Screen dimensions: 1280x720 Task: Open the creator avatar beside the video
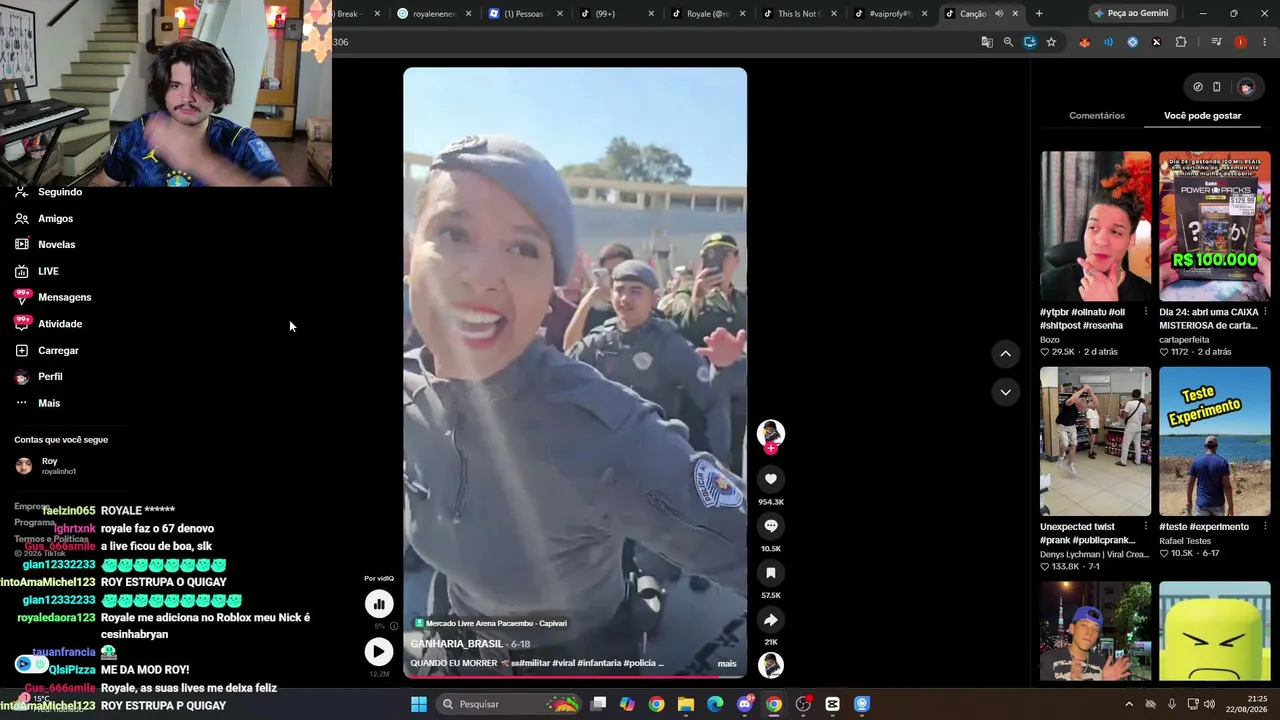point(770,433)
